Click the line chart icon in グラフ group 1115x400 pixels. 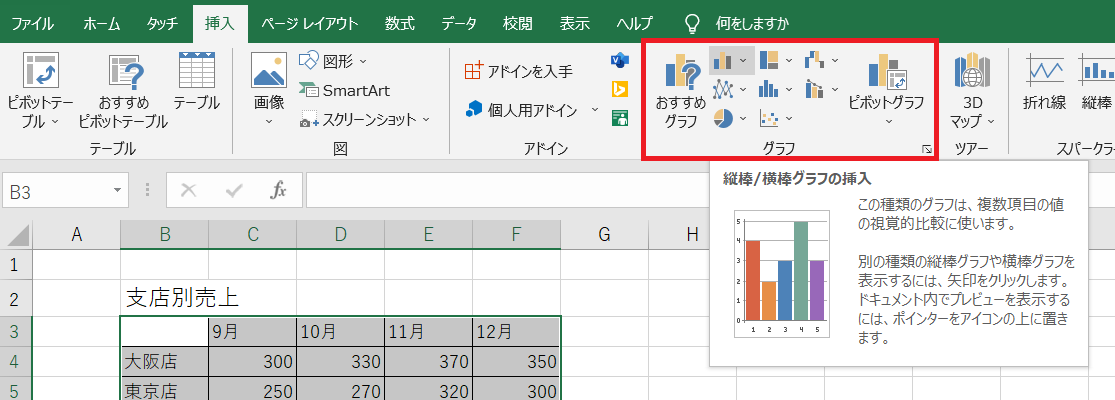click(x=723, y=89)
